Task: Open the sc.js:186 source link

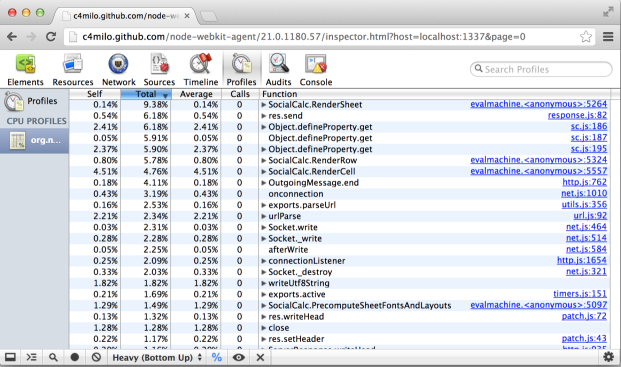Action: [x=589, y=126]
